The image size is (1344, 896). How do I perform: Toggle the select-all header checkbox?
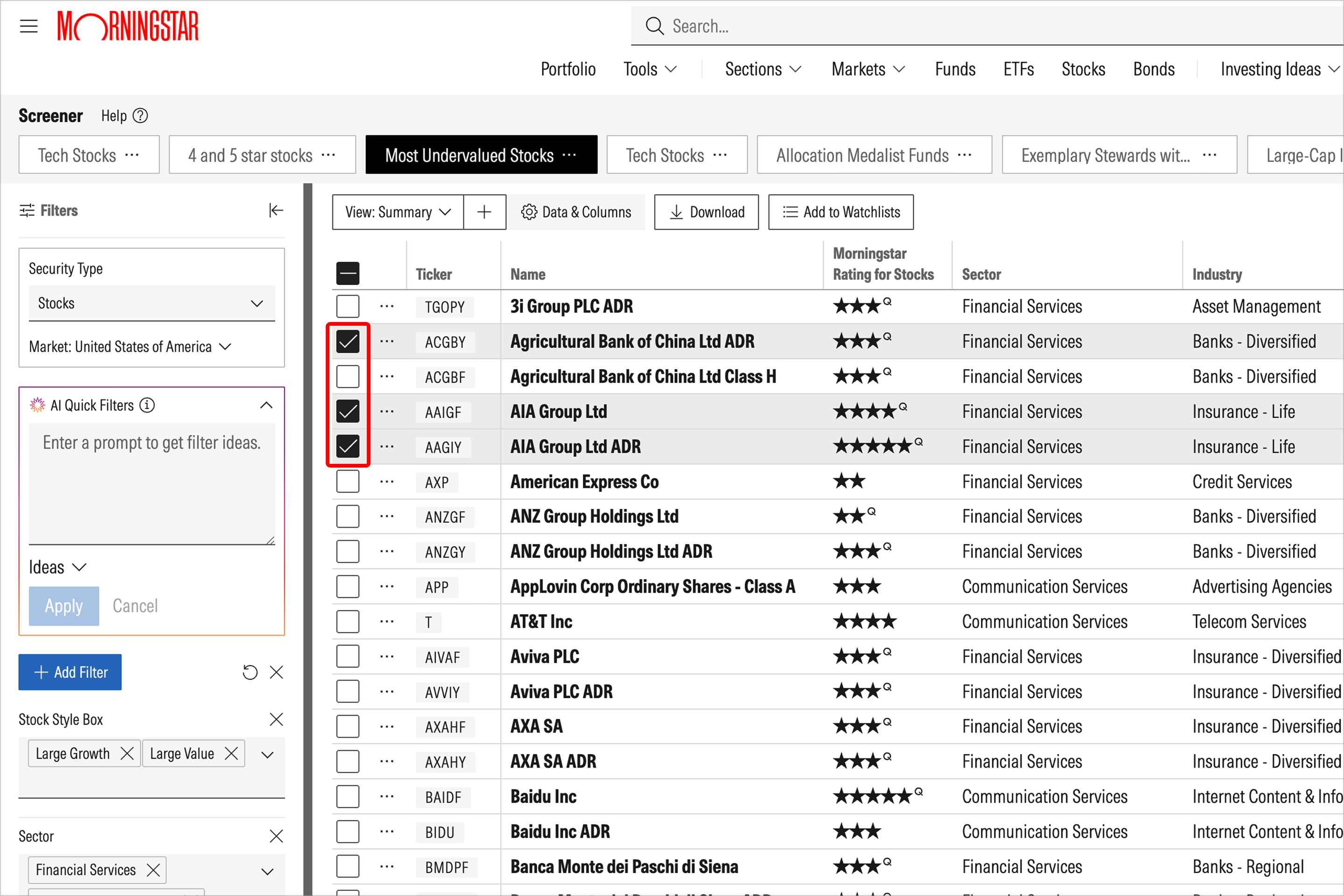coord(347,274)
